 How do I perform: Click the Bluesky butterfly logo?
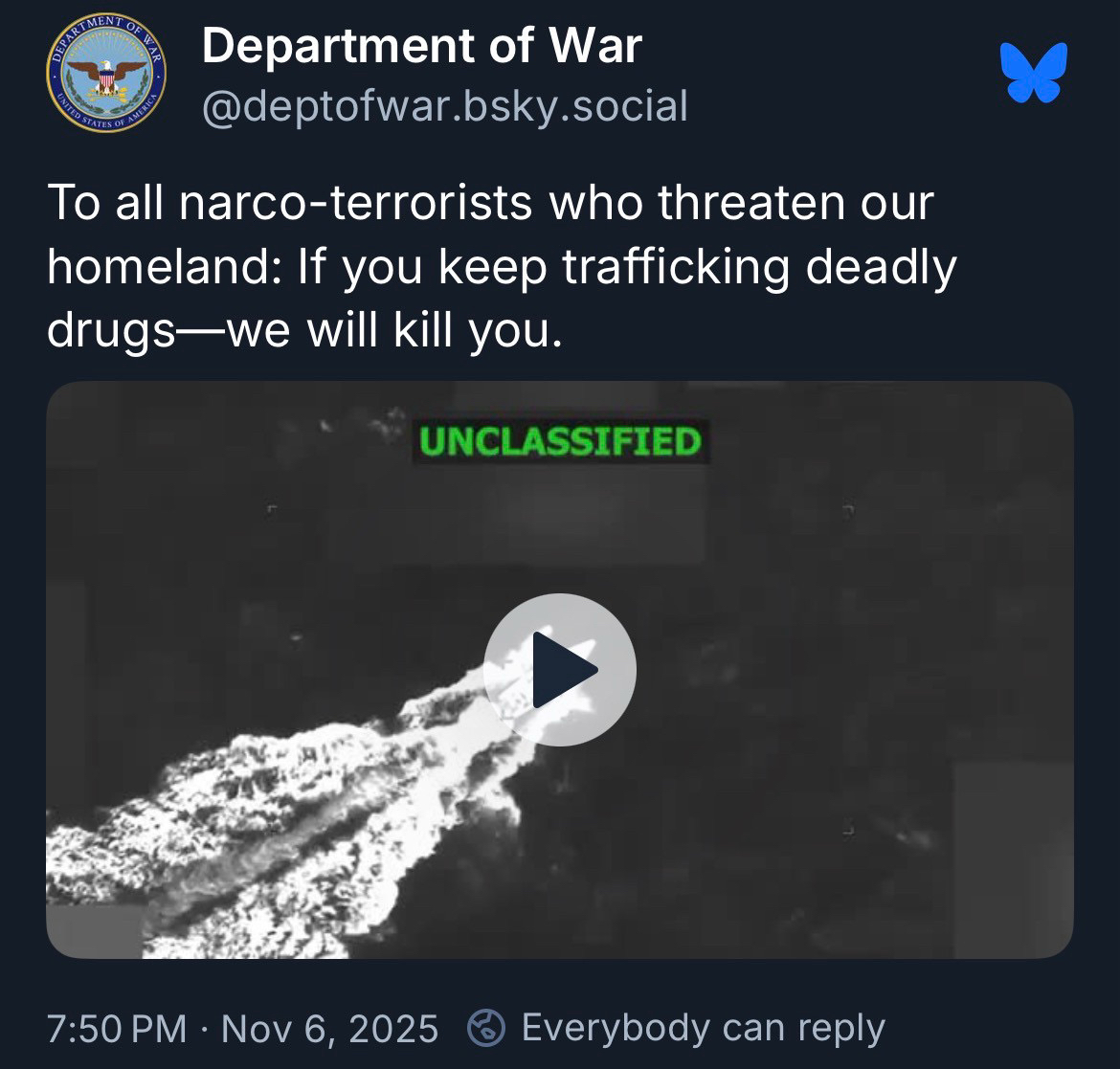pos(1034,72)
